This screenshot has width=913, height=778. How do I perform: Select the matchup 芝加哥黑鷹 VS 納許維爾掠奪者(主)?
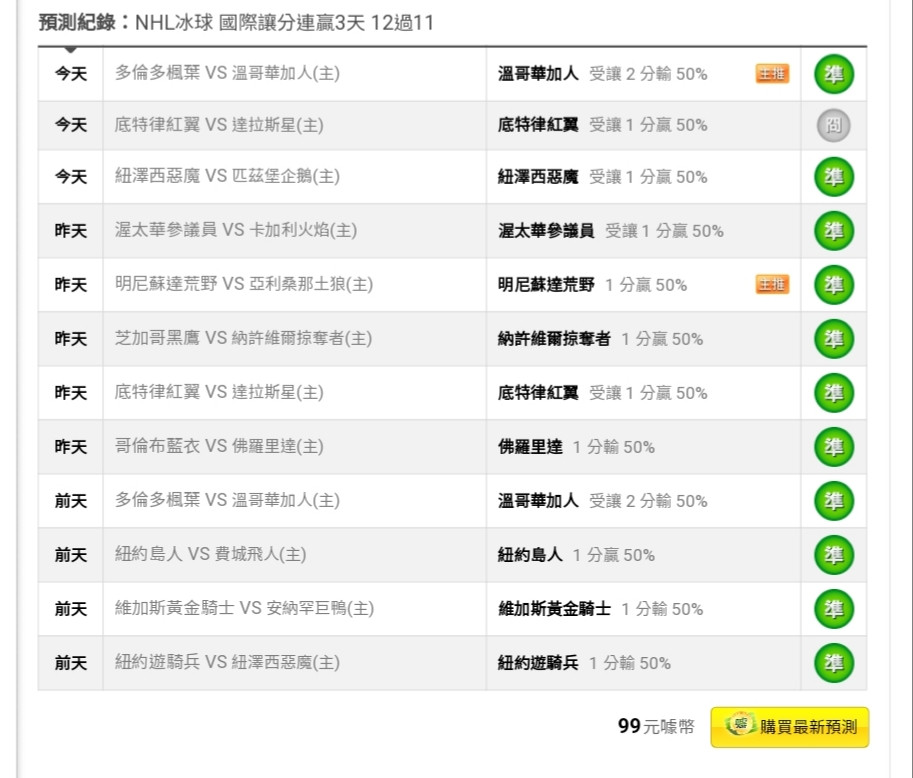point(243,338)
